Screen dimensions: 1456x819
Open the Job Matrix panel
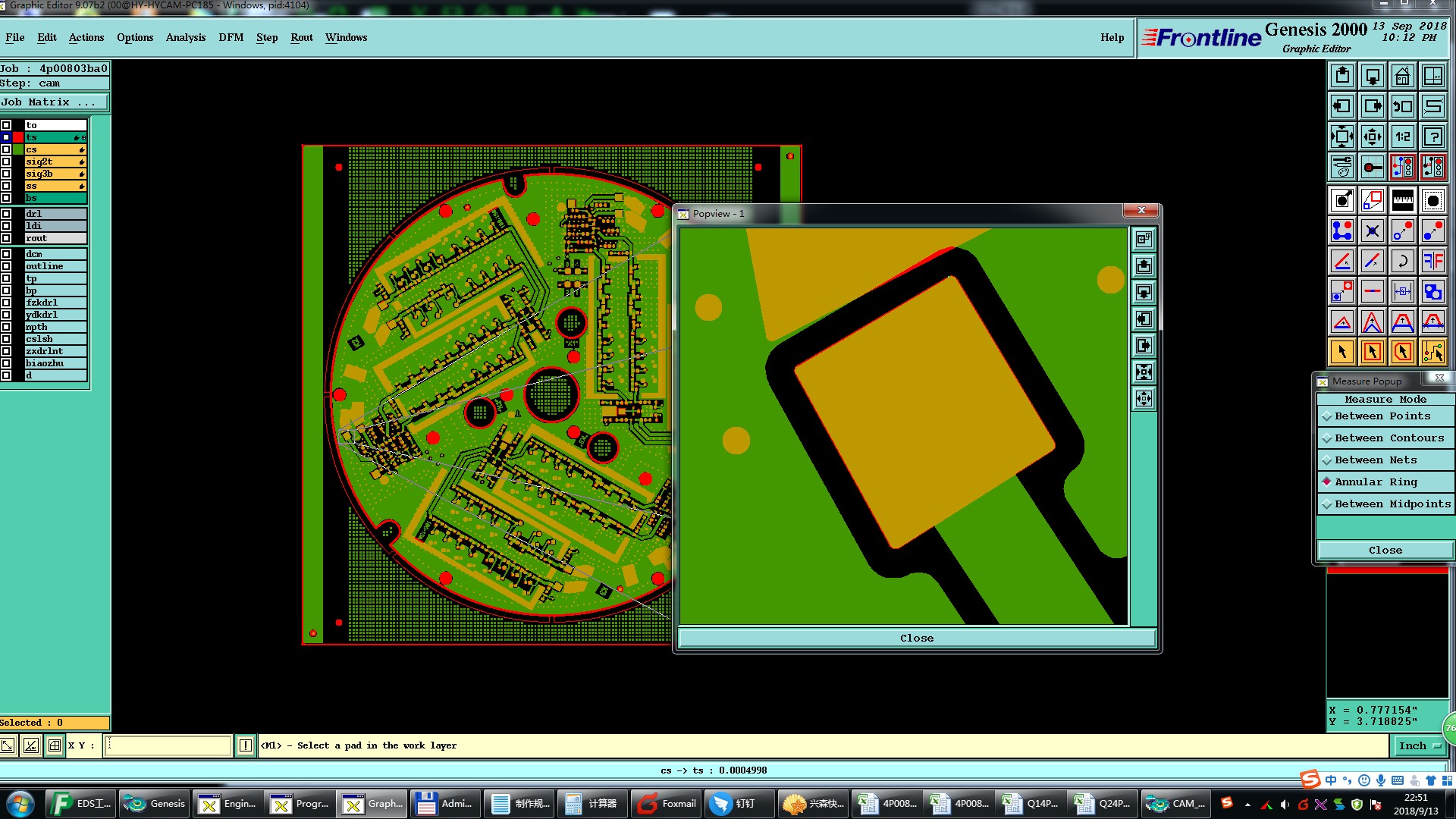tap(53, 102)
